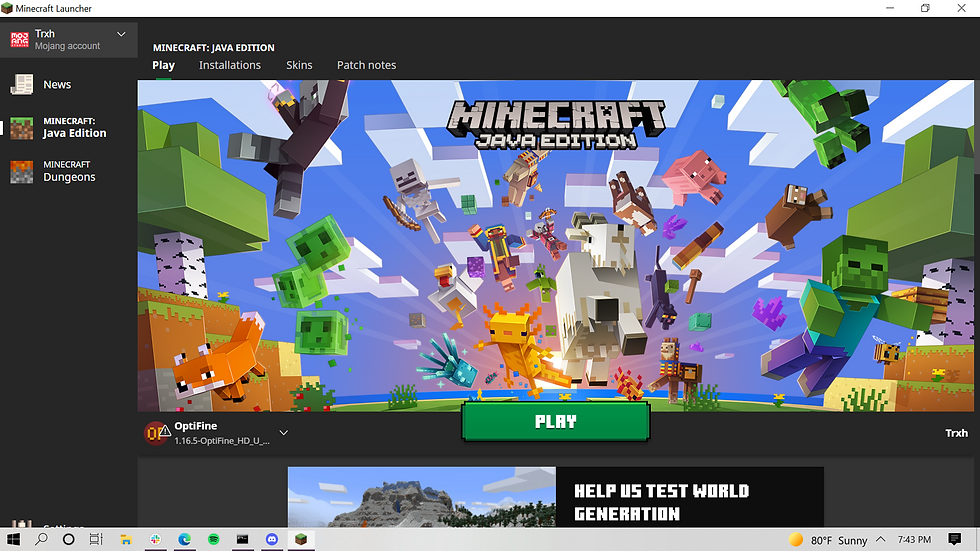
Task: Click the Trxh player name beside Play
Action: [x=956, y=433]
